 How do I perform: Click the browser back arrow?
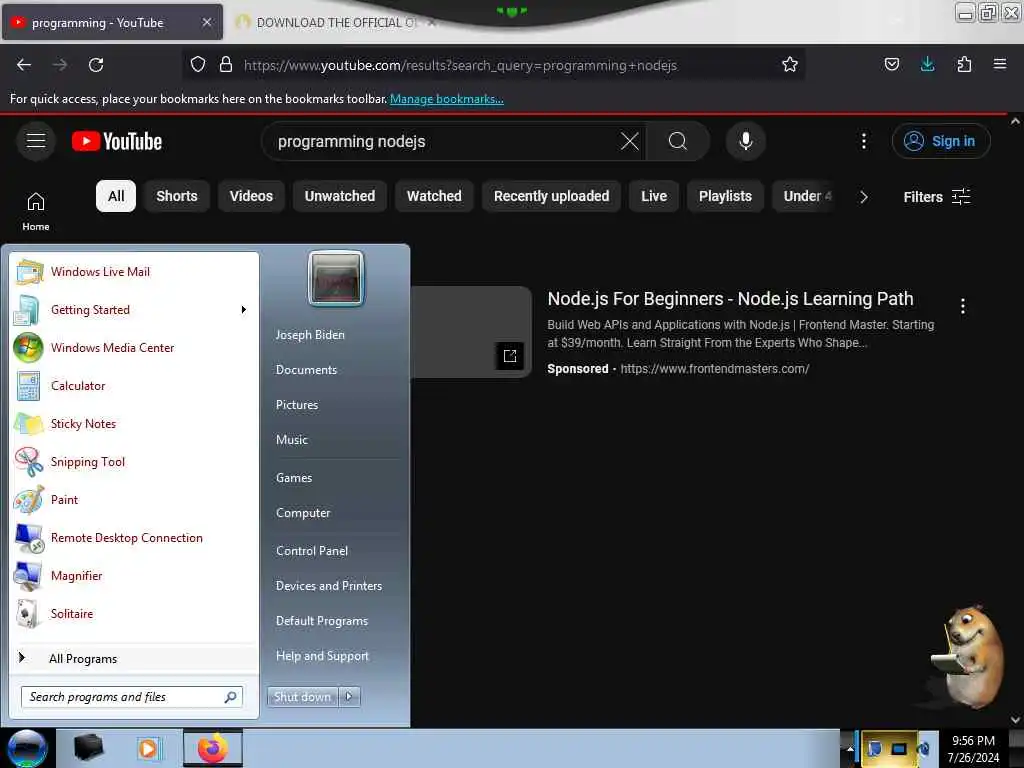(x=24, y=65)
